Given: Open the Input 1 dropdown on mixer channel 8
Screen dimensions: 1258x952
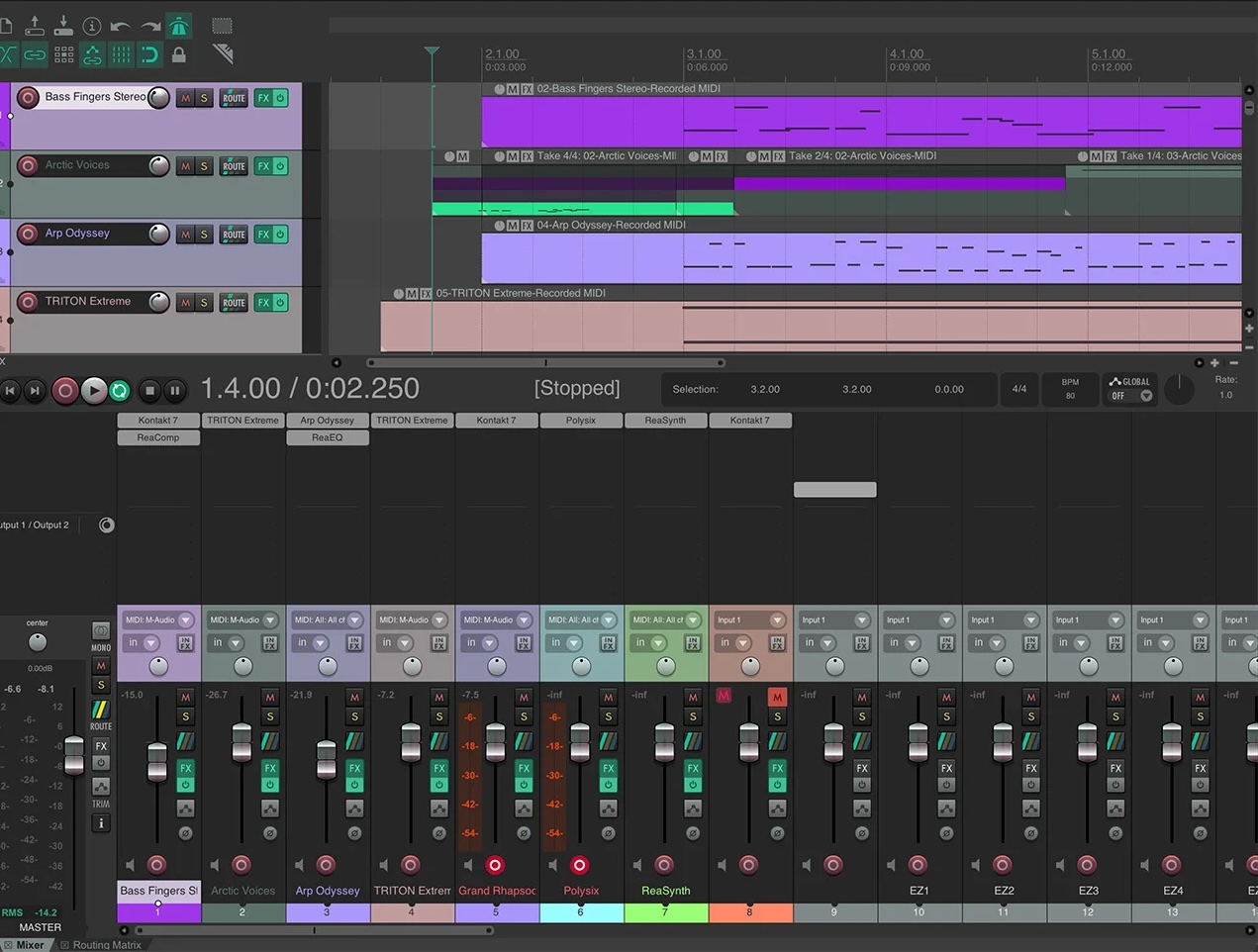Looking at the screenshot, I should 777,620.
